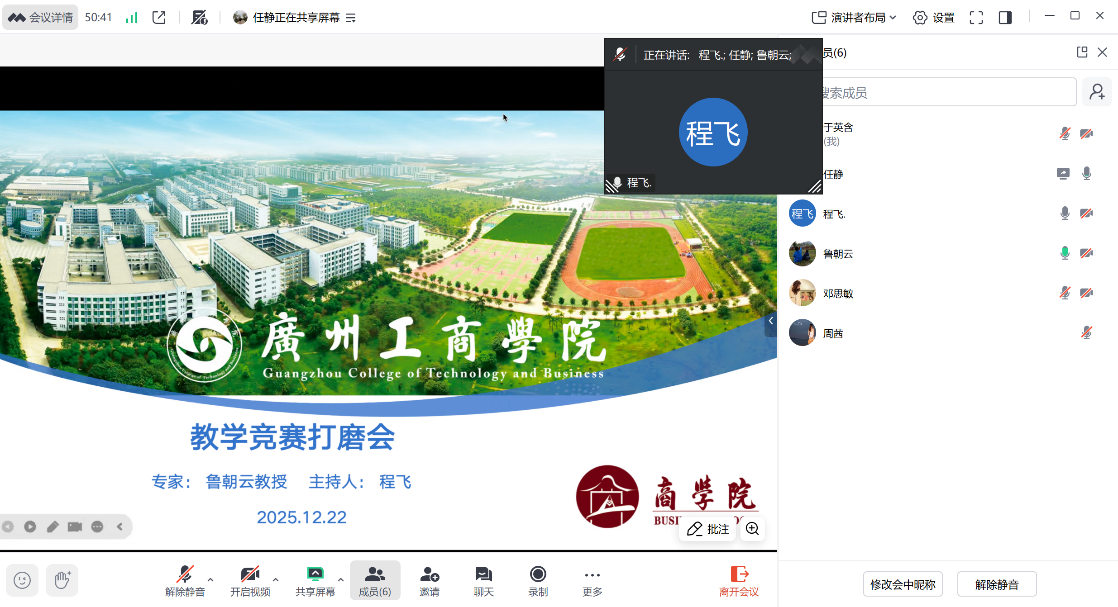Click the add member icon beside search box
This screenshot has width=1118, height=607.
pos(1097,92)
